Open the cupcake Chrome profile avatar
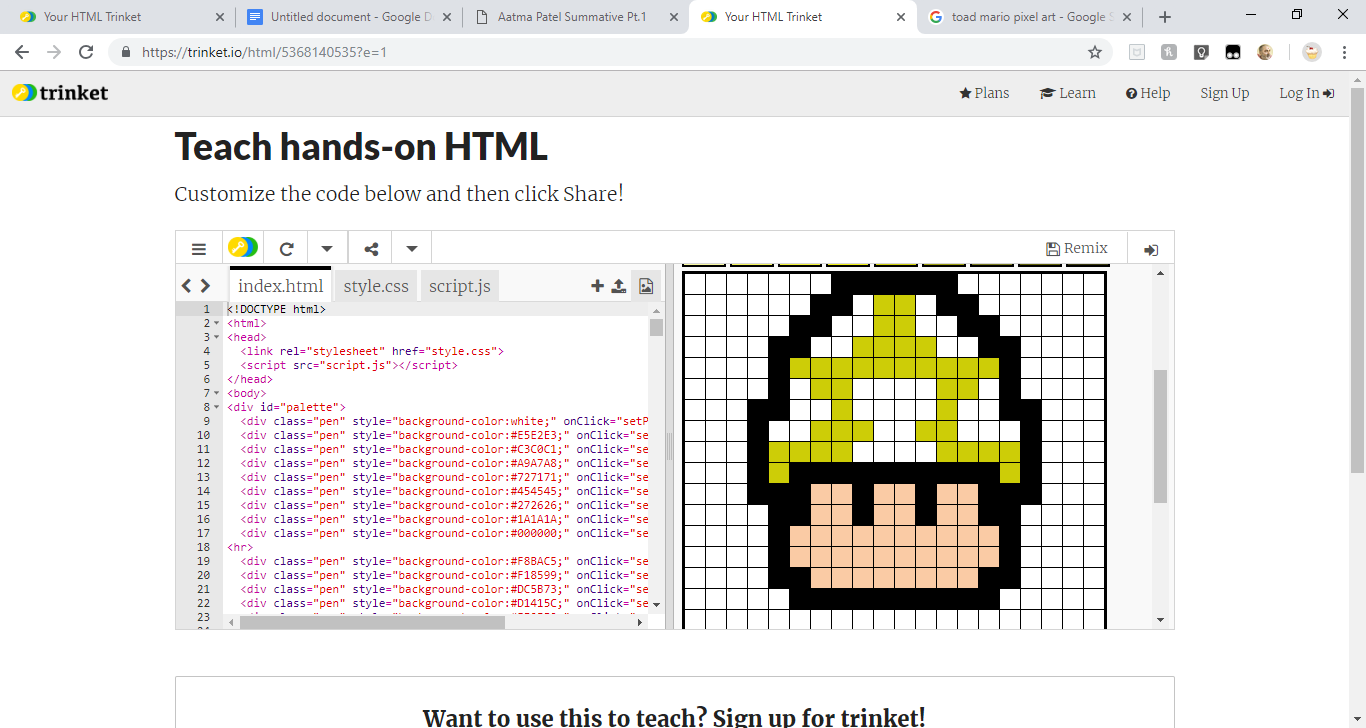 (1312, 52)
